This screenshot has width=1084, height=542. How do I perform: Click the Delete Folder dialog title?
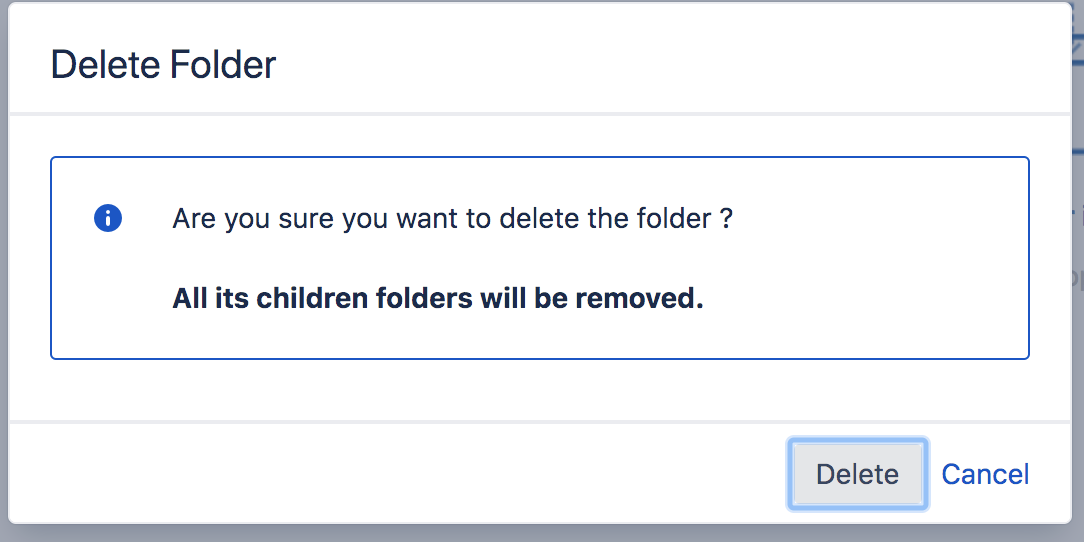(x=163, y=65)
